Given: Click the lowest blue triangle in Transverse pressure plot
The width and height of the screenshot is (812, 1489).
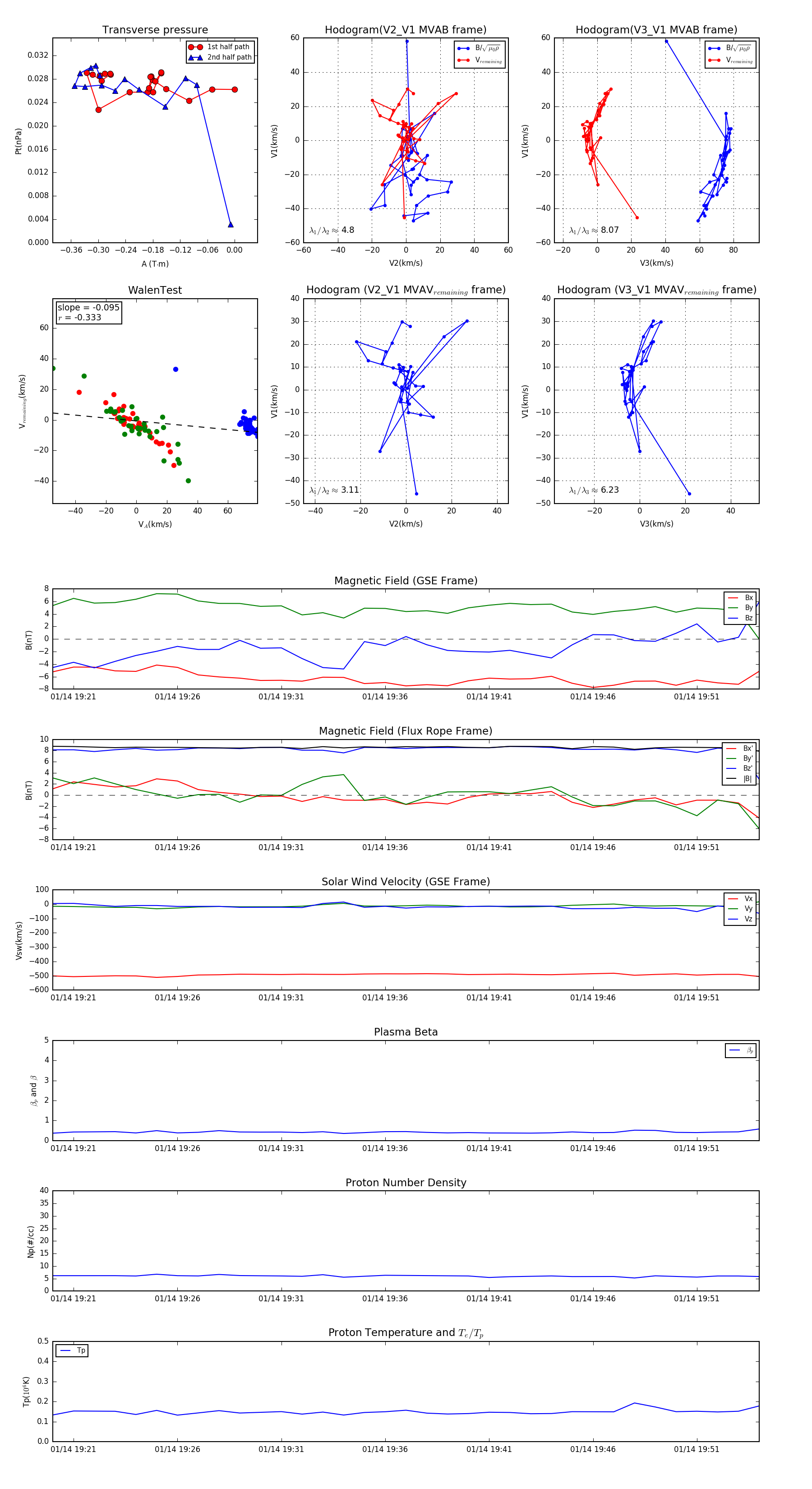Looking at the screenshot, I should (x=231, y=224).
